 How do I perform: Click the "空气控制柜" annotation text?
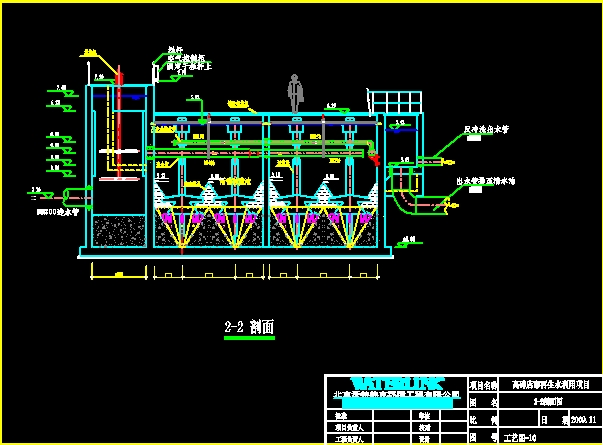[186, 58]
